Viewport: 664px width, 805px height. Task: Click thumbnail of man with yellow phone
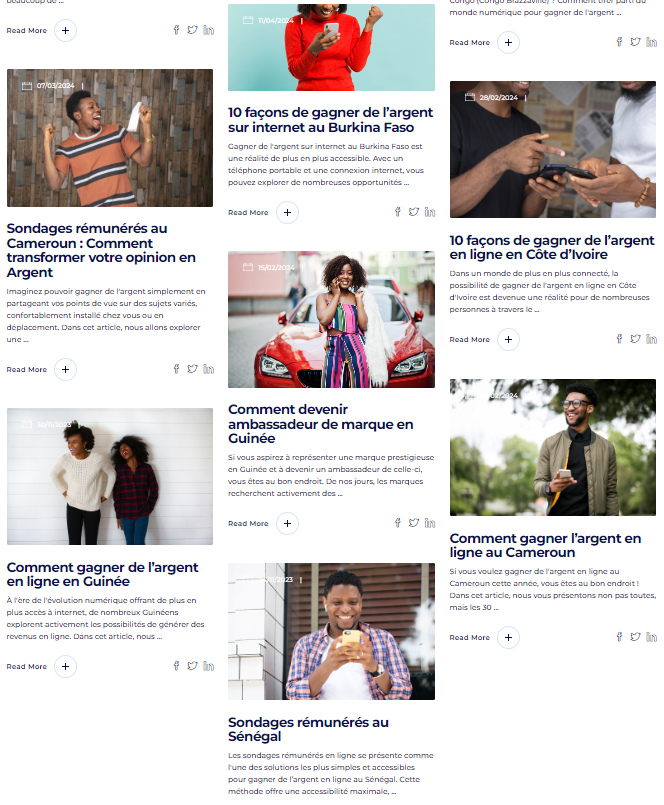[331, 631]
